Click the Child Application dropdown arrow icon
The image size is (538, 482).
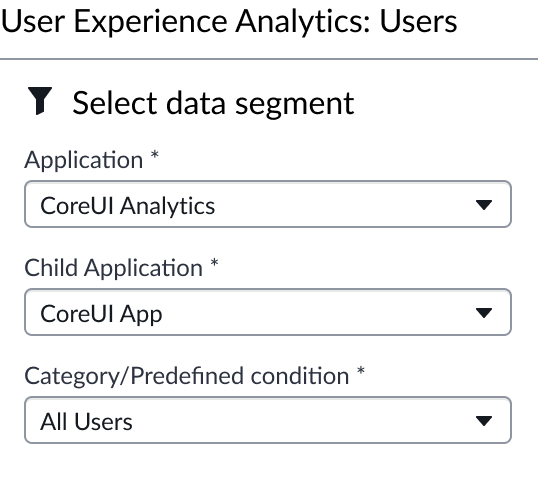[484, 313]
